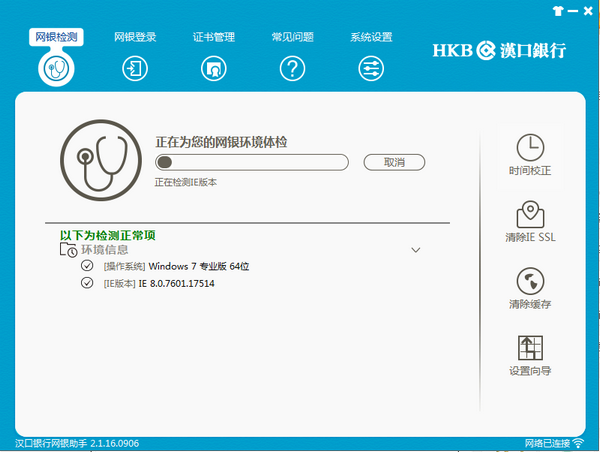This screenshot has height=452, width=600.
Task: Click the 清除缓存 cache icon
Action: point(530,281)
